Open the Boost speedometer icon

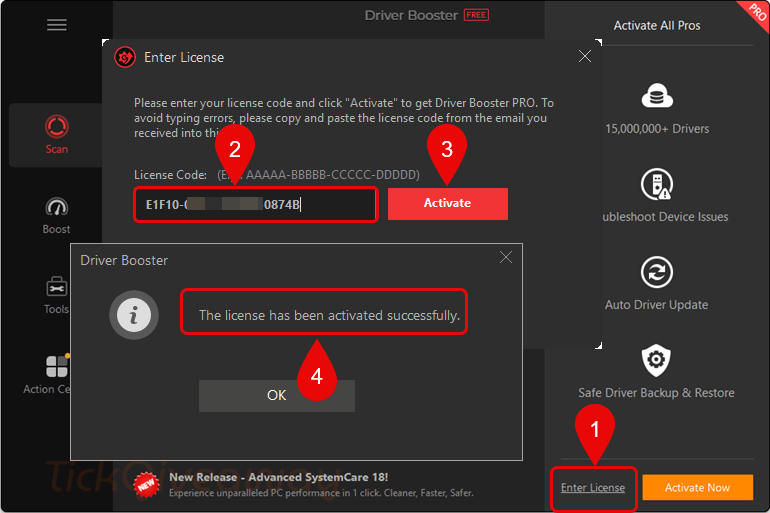pyautogui.click(x=57, y=208)
